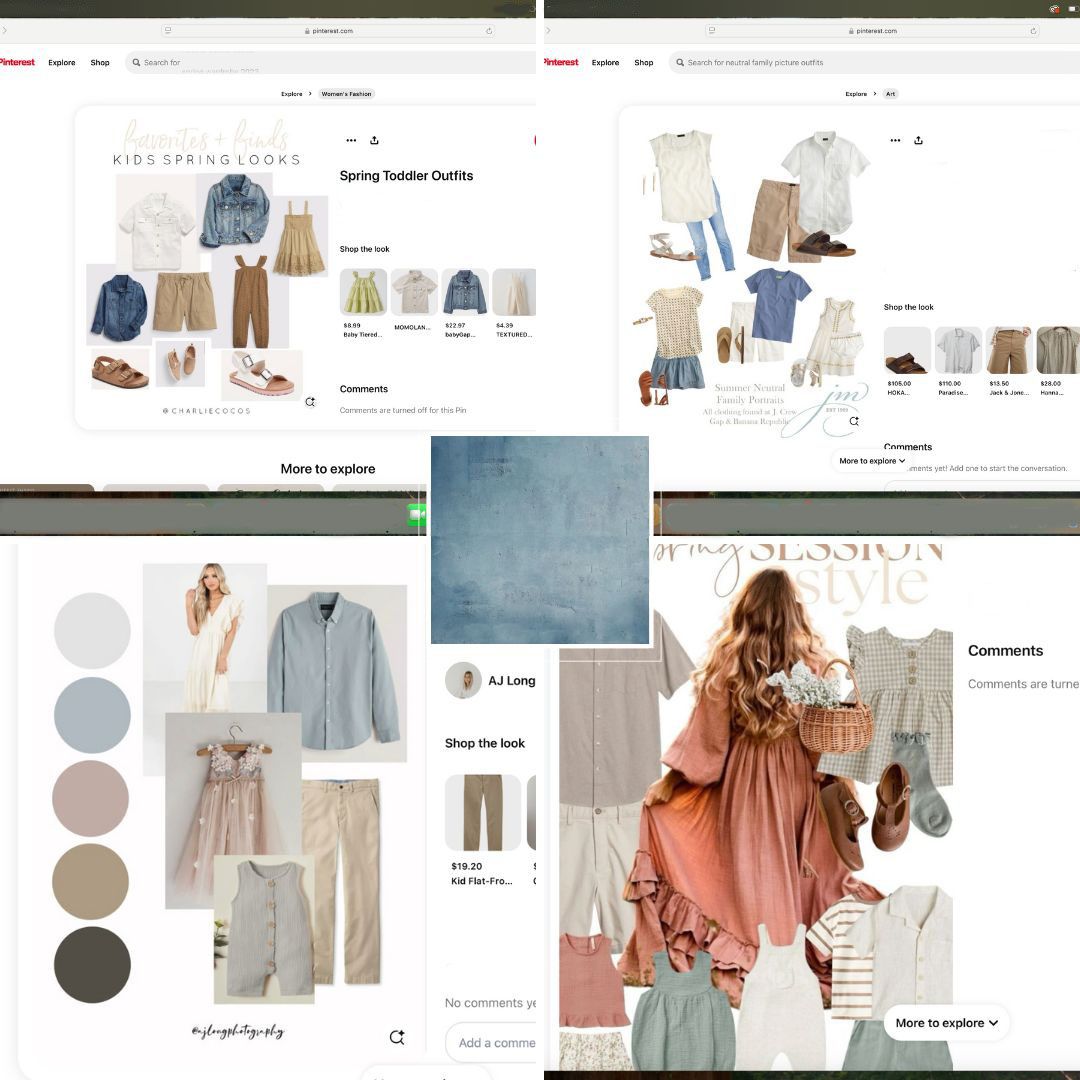The width and height of the screenshot is (1080, 1080).
Task: Click Shop the look heading under AJ Long
Action: [484, 743]
